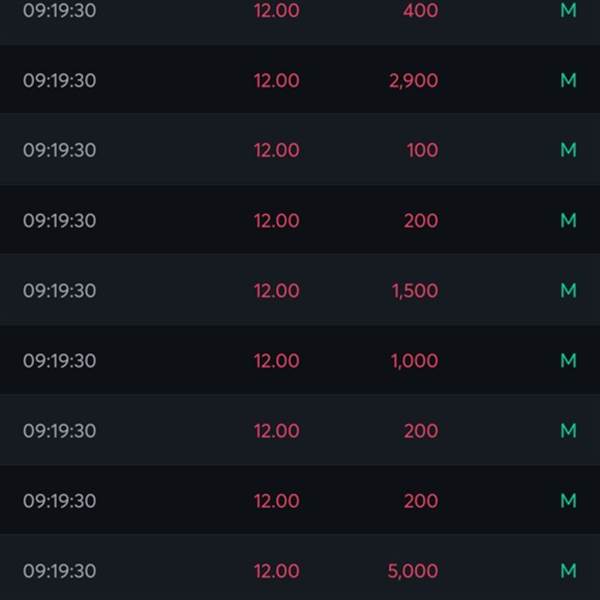
Task: Click the 1,500 volume value
Action: (415, 291)
